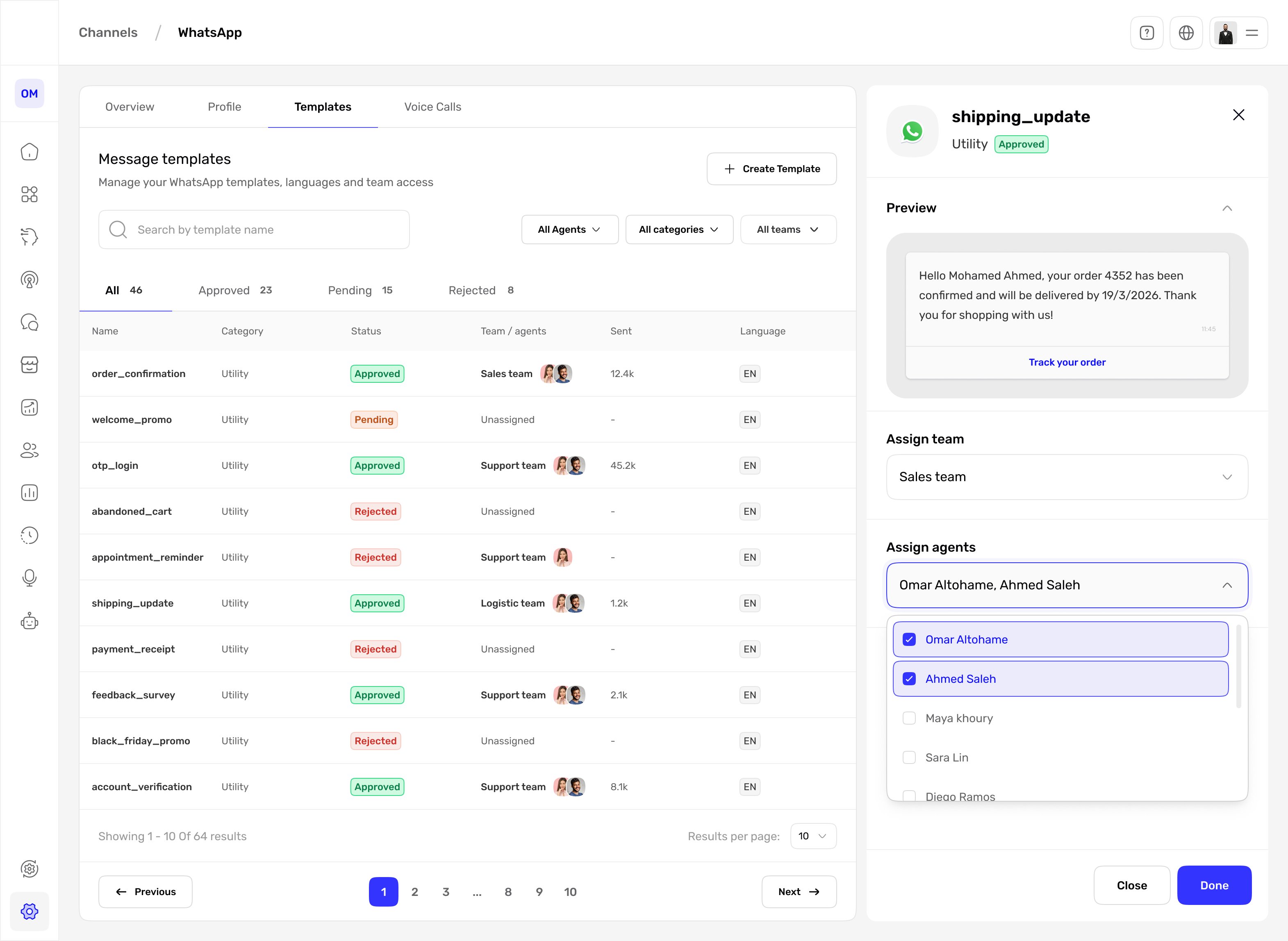Screen dimensions: 1288x941
Task: Click Track your order link in preview
Action: pyautogui.click(x=1066, y=362)
